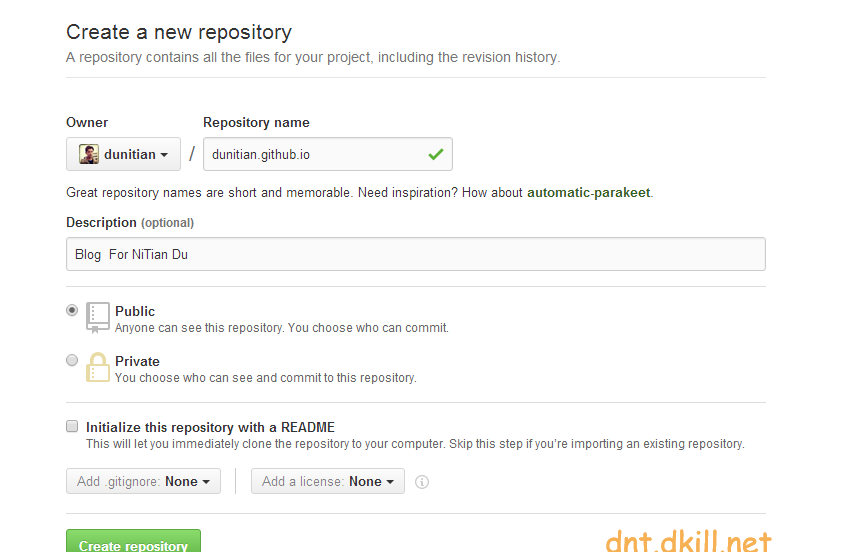
Task: Click the green checkmark in repository name field
Action: [435, 155]
